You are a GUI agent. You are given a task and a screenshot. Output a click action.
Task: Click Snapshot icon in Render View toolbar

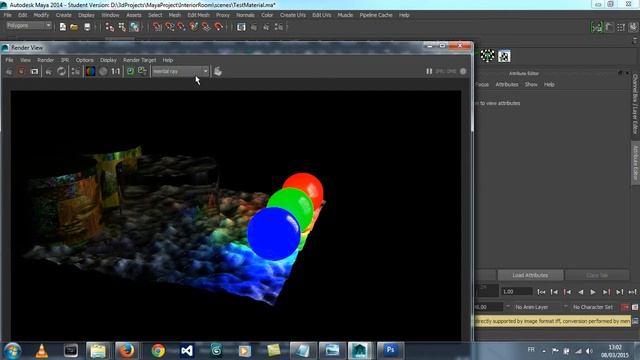(34, 71)
